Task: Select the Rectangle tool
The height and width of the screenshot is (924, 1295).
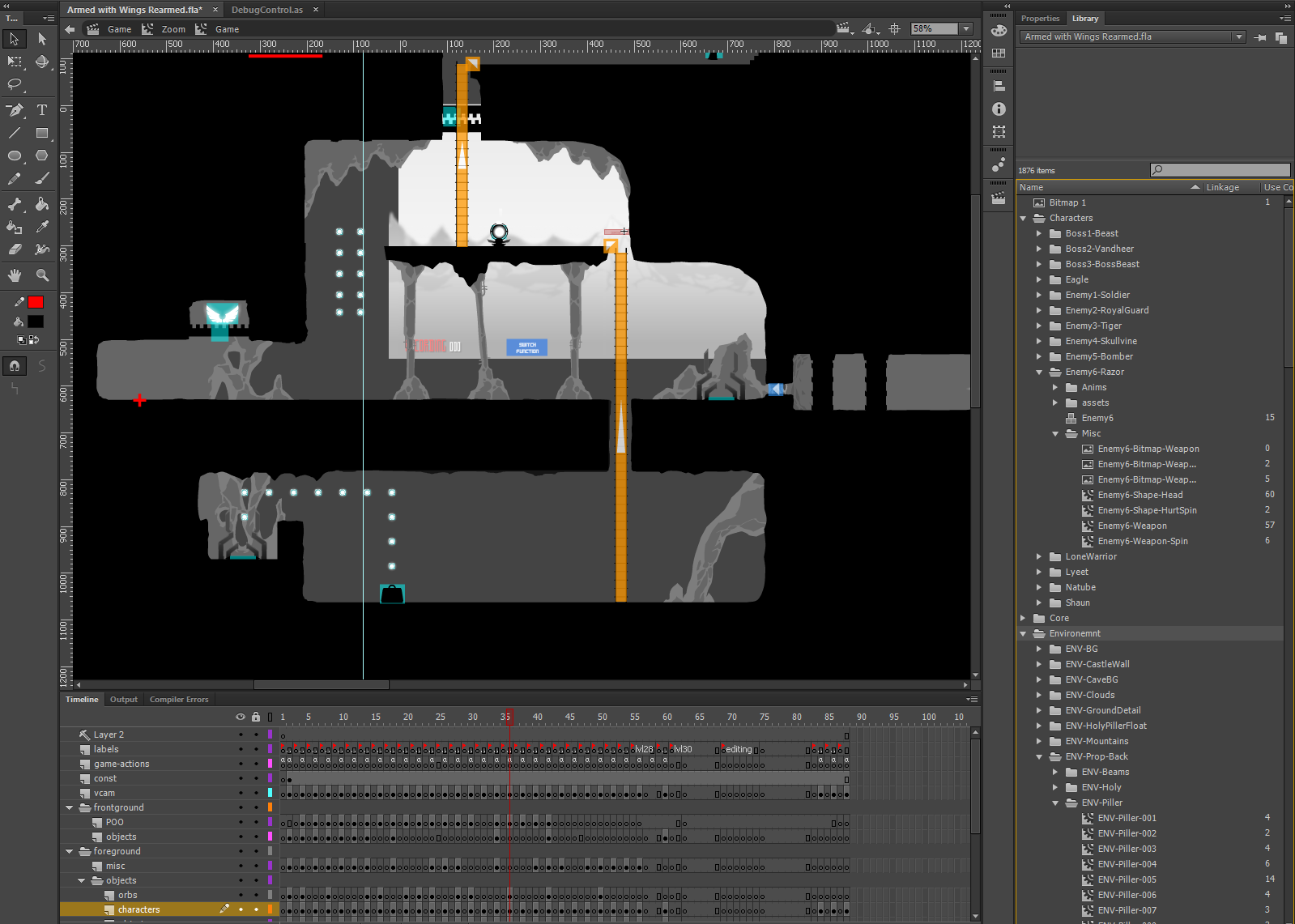Action: [42, 133]
